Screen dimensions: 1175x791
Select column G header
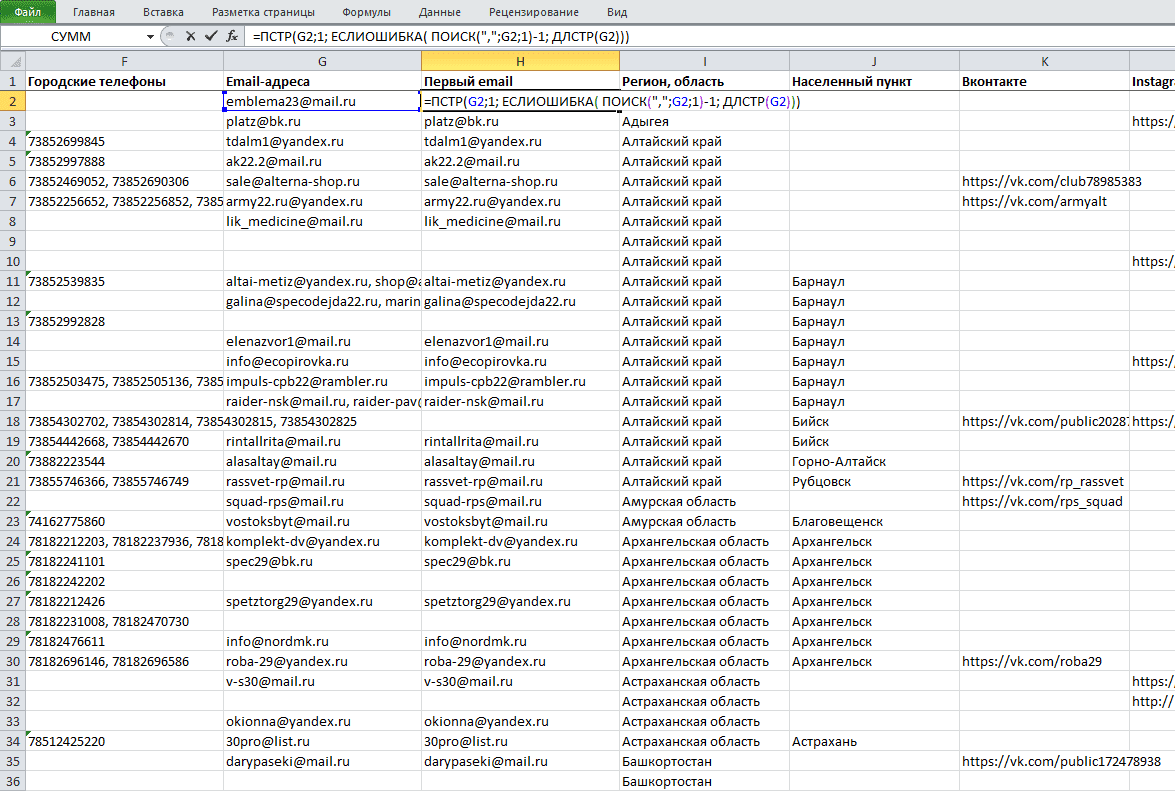click(322, 61)
